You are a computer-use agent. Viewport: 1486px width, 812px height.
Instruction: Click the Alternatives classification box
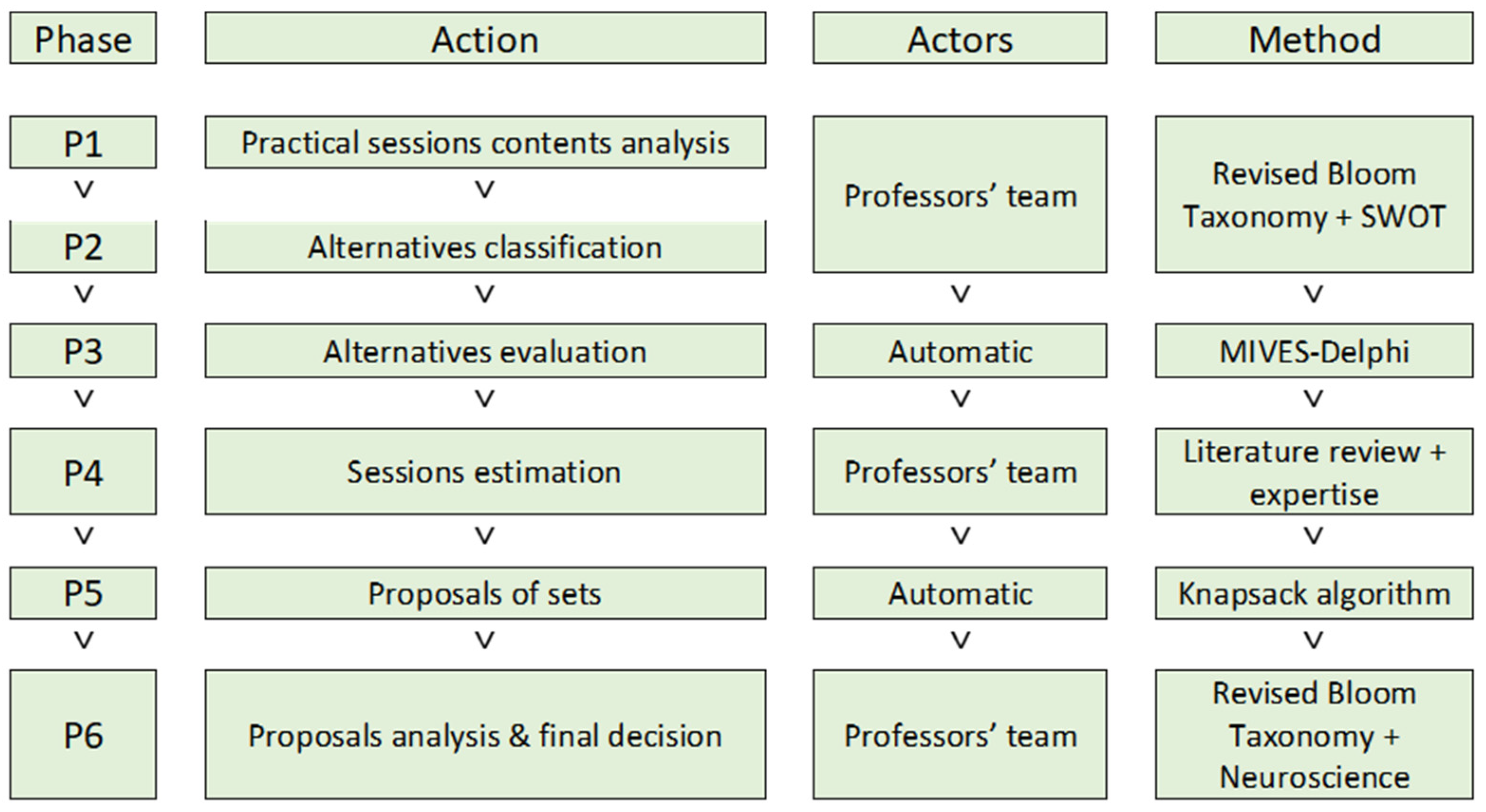point(485,247)
